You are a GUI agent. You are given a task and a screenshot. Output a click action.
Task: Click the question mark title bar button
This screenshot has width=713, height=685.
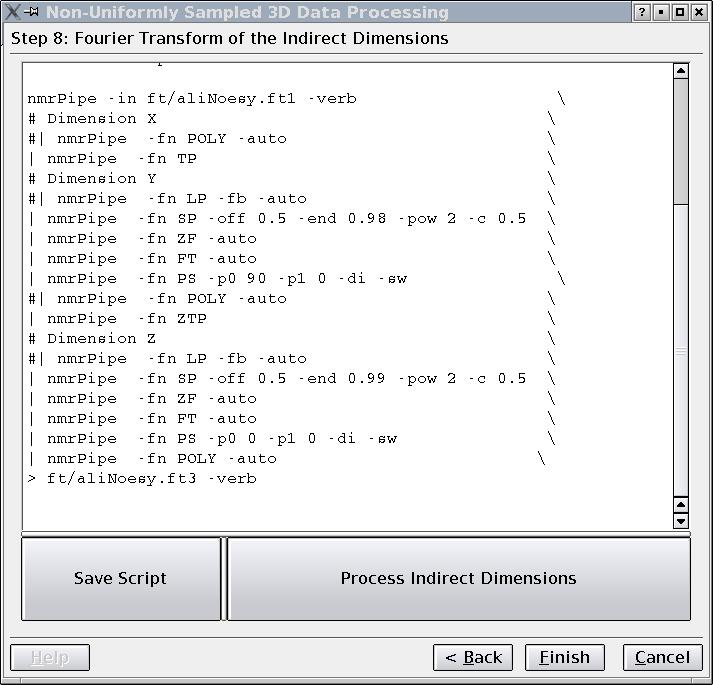(641, 13)
